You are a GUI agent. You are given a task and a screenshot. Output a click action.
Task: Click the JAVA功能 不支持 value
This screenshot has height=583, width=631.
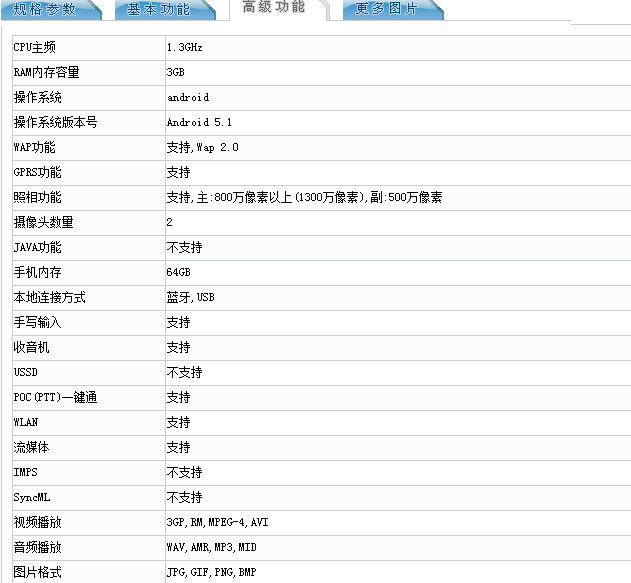(184, 247)
